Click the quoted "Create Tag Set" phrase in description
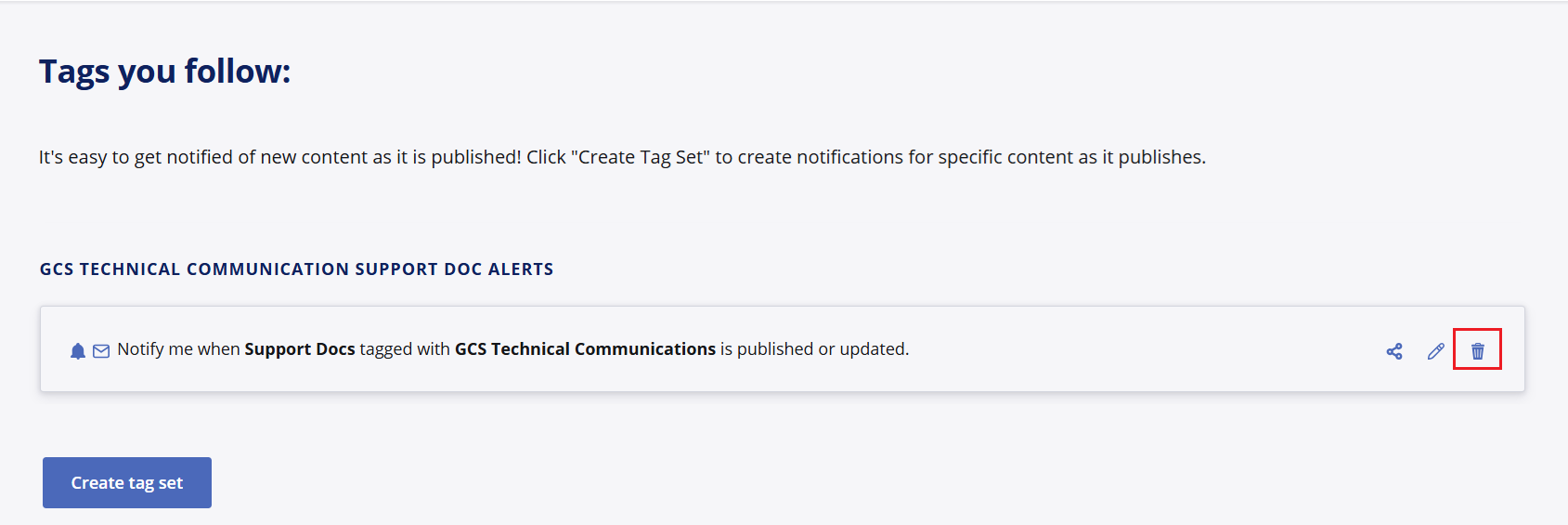 pyautogui.click(x=641, y=158)
